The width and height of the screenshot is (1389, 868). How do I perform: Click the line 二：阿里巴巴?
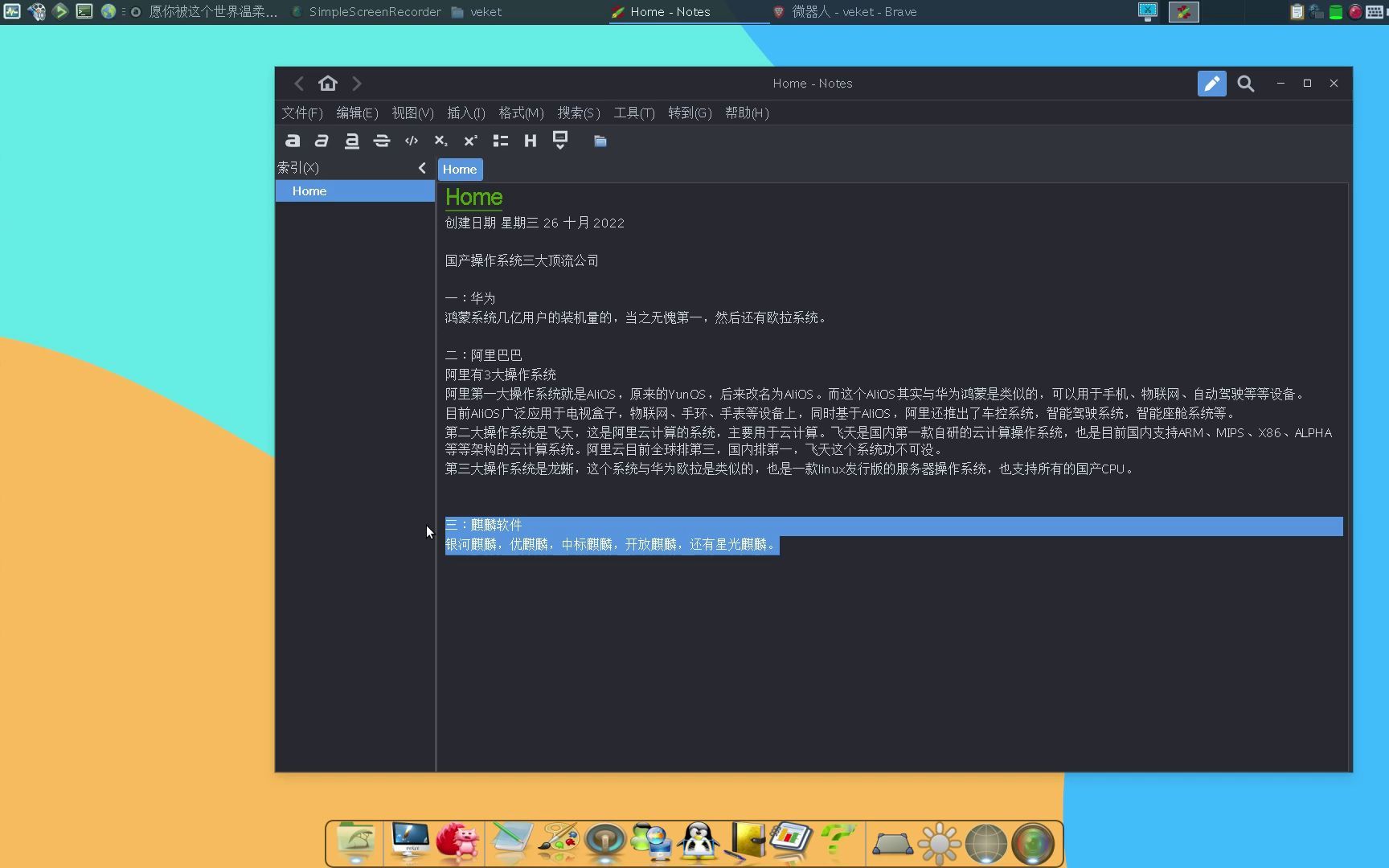click(x=483, y=355)
